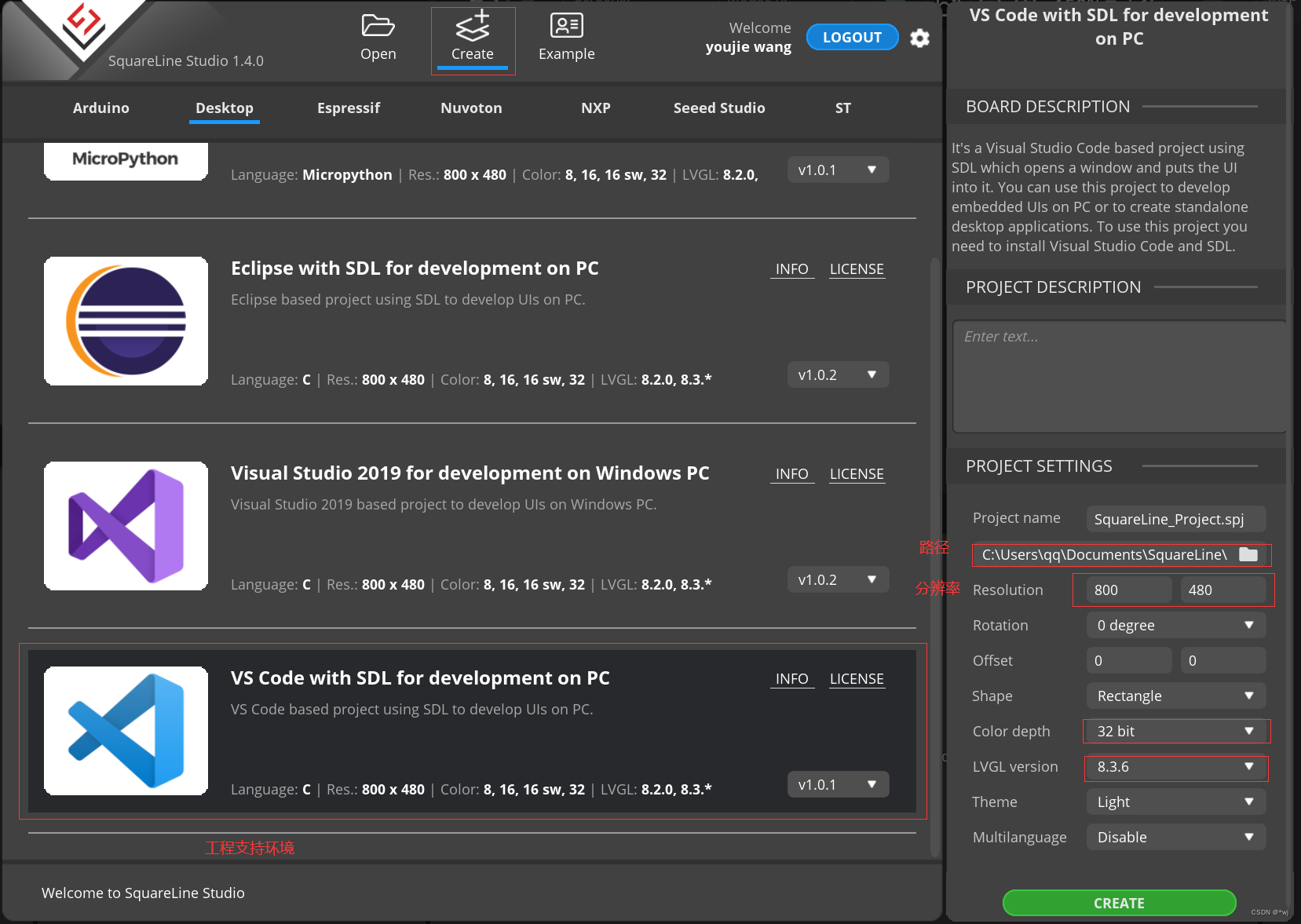This screenshot has width=1301, height=924.
Task: Open the Color depth dropdown
Action: (x=1176, y=731)
